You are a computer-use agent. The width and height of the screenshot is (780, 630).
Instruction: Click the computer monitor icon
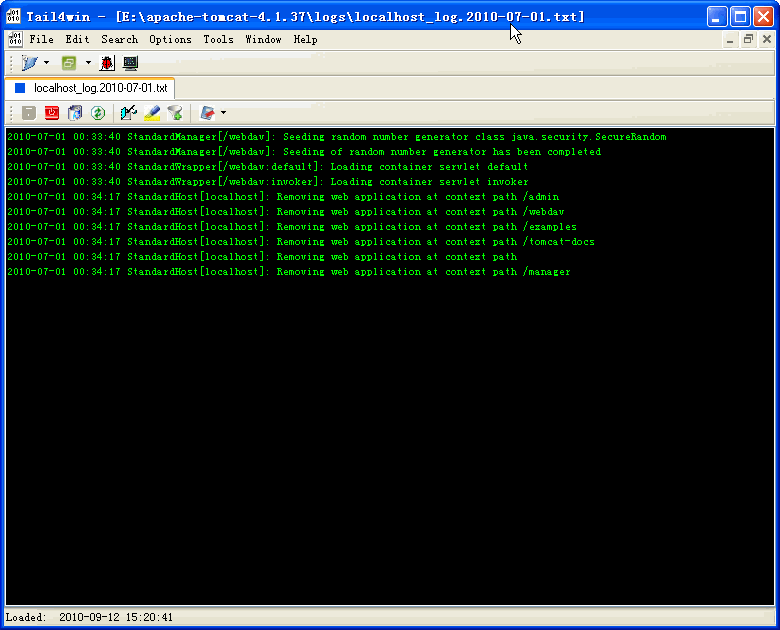130,63
